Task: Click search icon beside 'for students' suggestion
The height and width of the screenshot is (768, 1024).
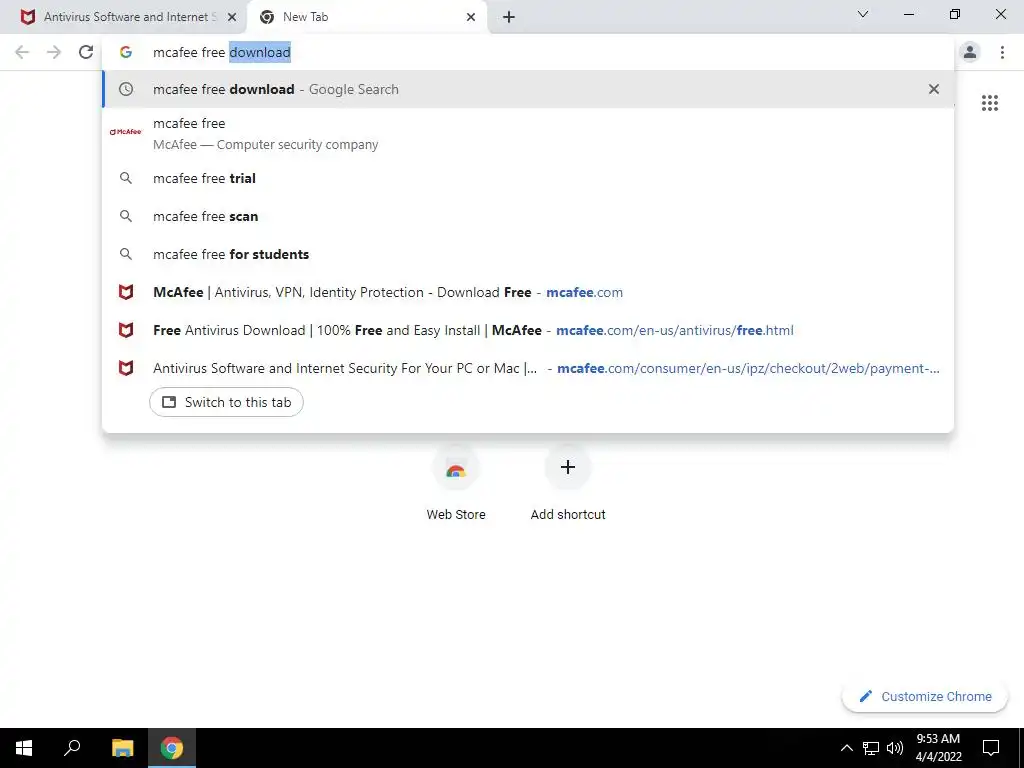Action: click(x=126, y=253)
